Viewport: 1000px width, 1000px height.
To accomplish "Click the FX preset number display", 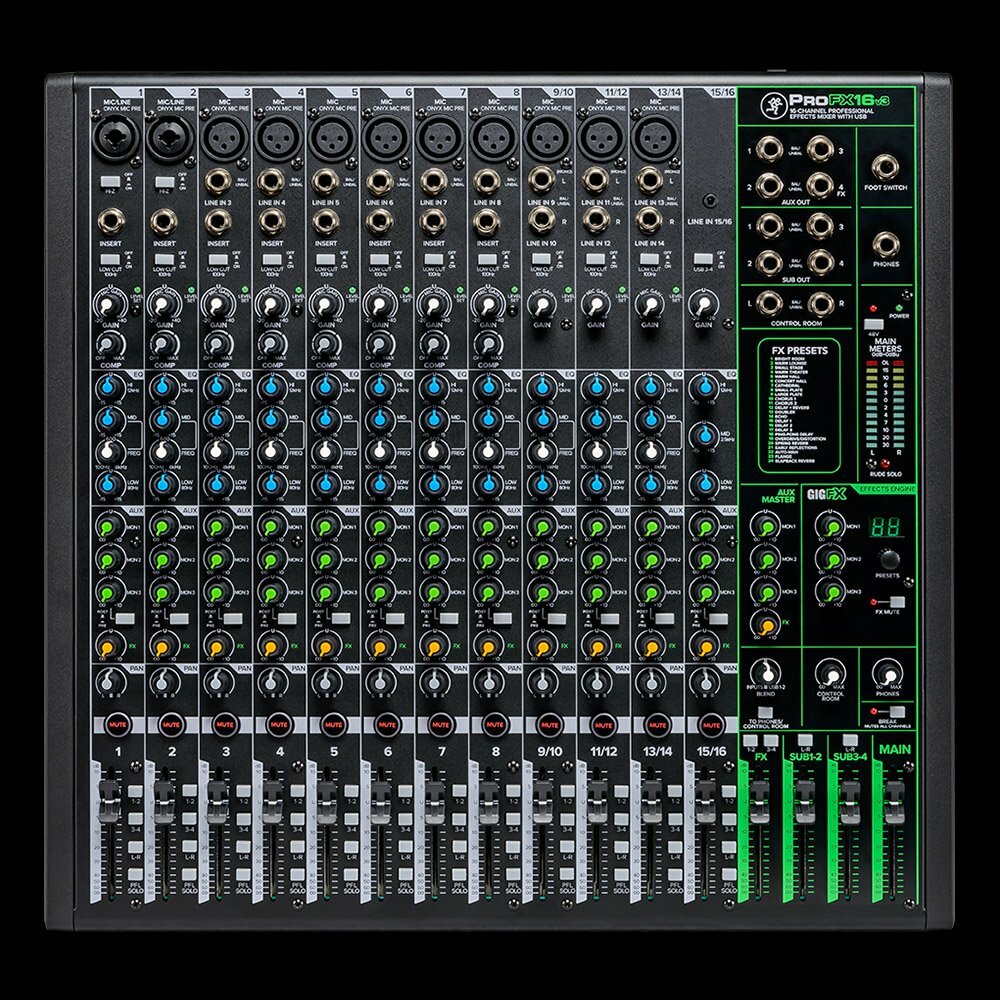I will (886, 526).
